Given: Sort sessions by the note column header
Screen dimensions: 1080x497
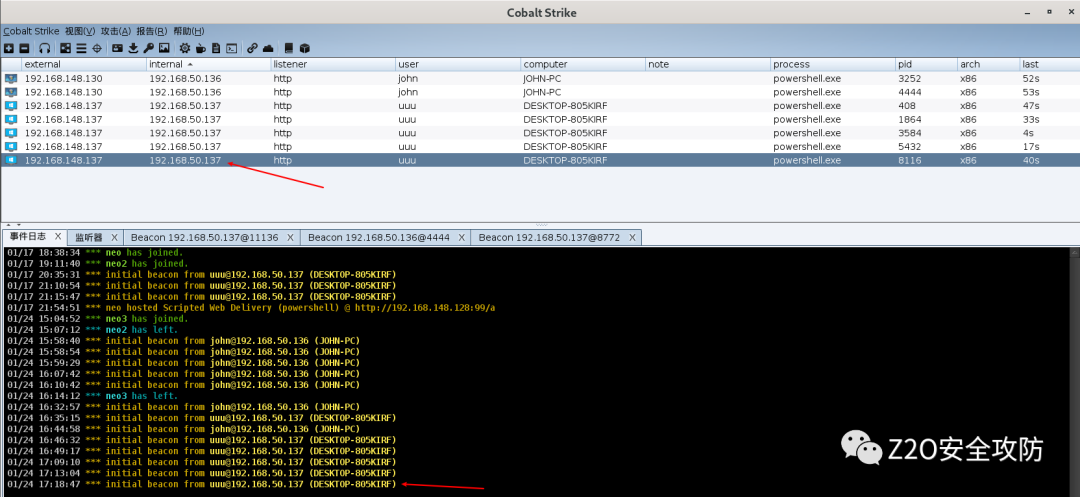Looking at the screenshot, I should pyautogui.click(x=707, y=64).
